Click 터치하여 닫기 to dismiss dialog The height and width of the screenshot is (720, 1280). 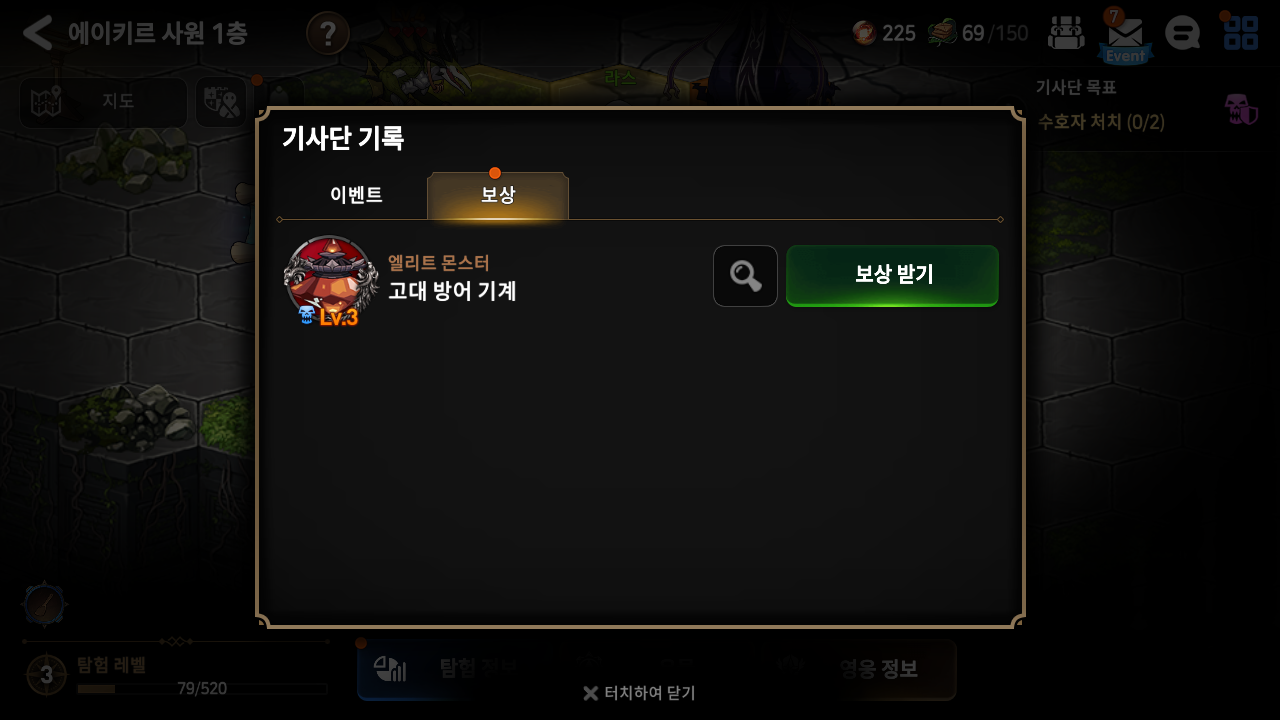click(639, 693)
